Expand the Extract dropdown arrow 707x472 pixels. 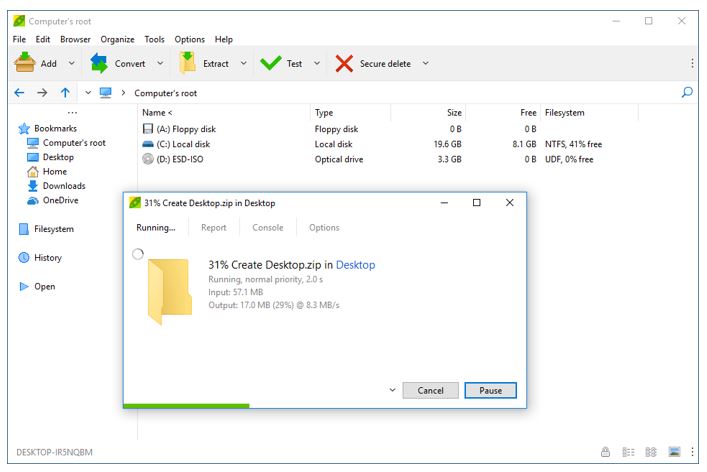tap(243, 63)
